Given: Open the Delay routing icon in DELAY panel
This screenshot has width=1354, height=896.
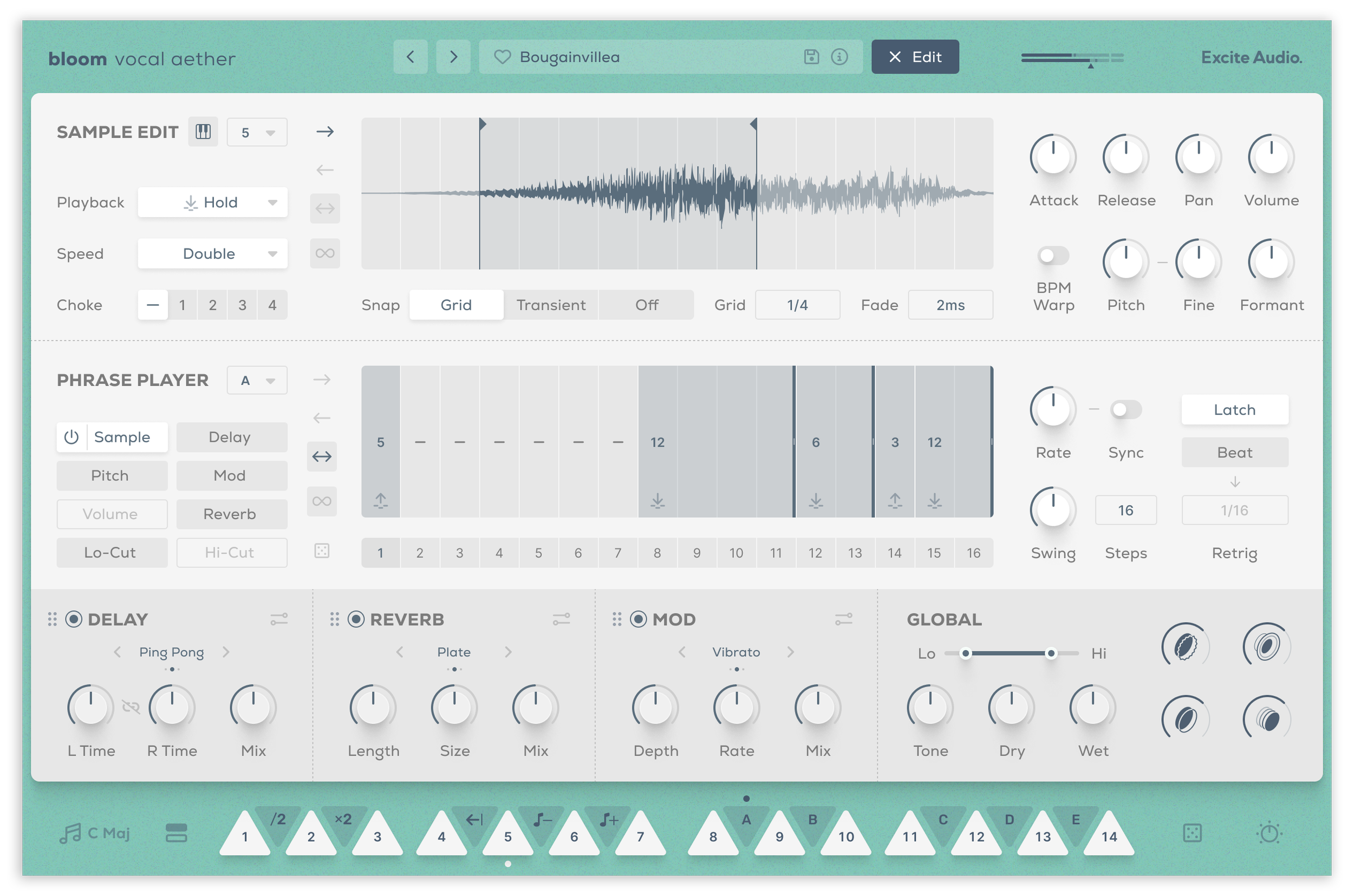Looking at the screenshot, I should pos(279,619).
